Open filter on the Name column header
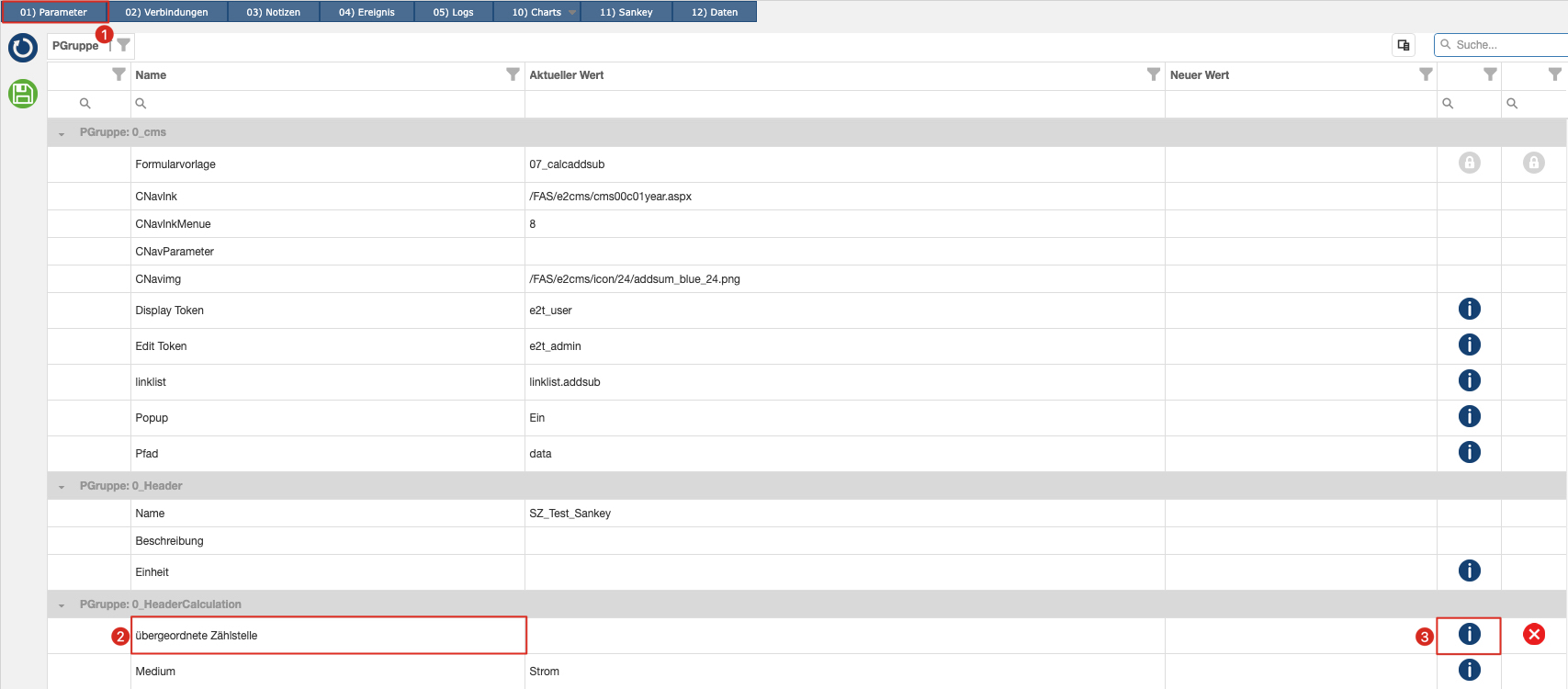This screenshot has width=1568, height=689. [x=513, y=74]
